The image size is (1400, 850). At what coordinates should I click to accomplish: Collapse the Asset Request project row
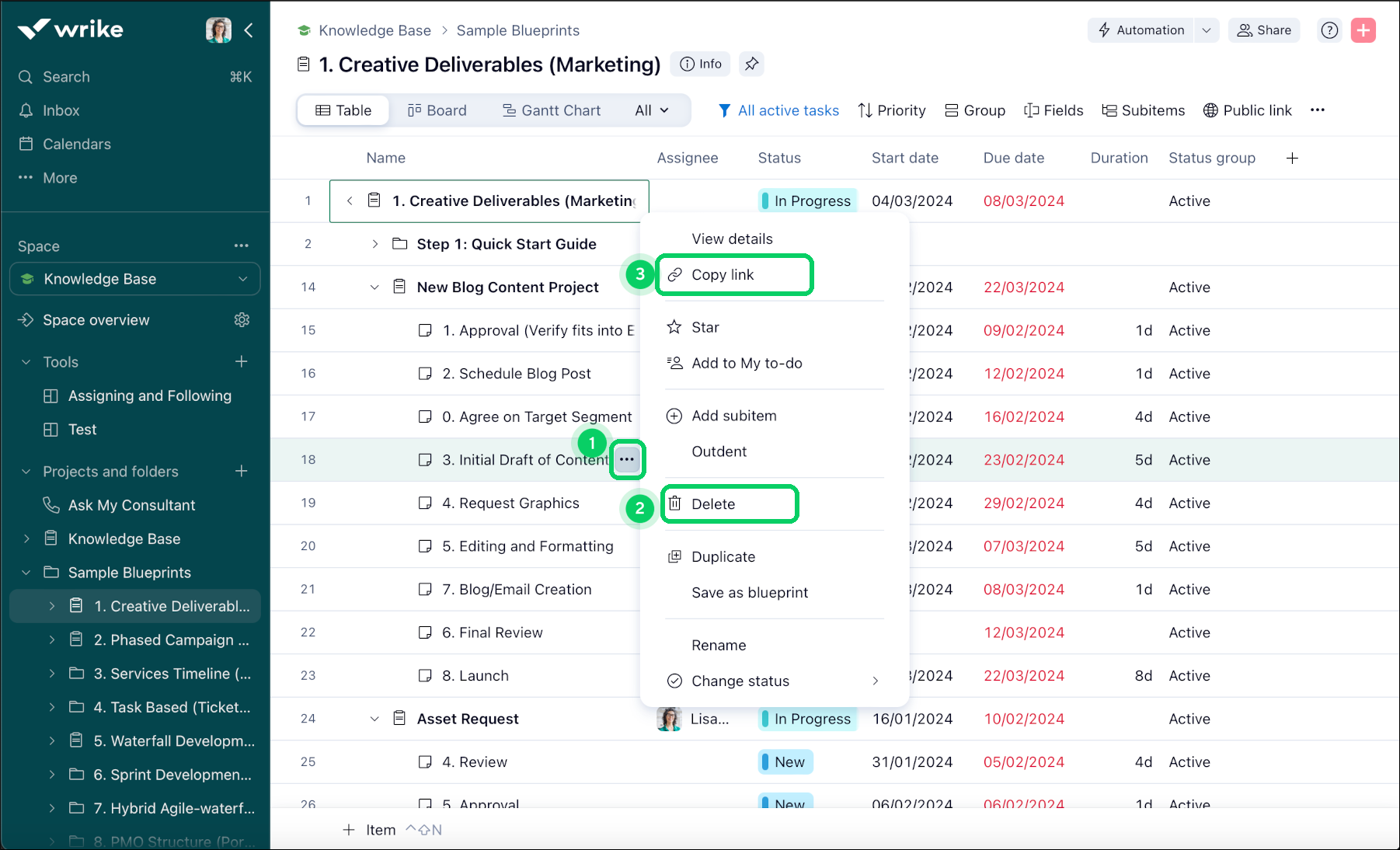click(374, 719)
